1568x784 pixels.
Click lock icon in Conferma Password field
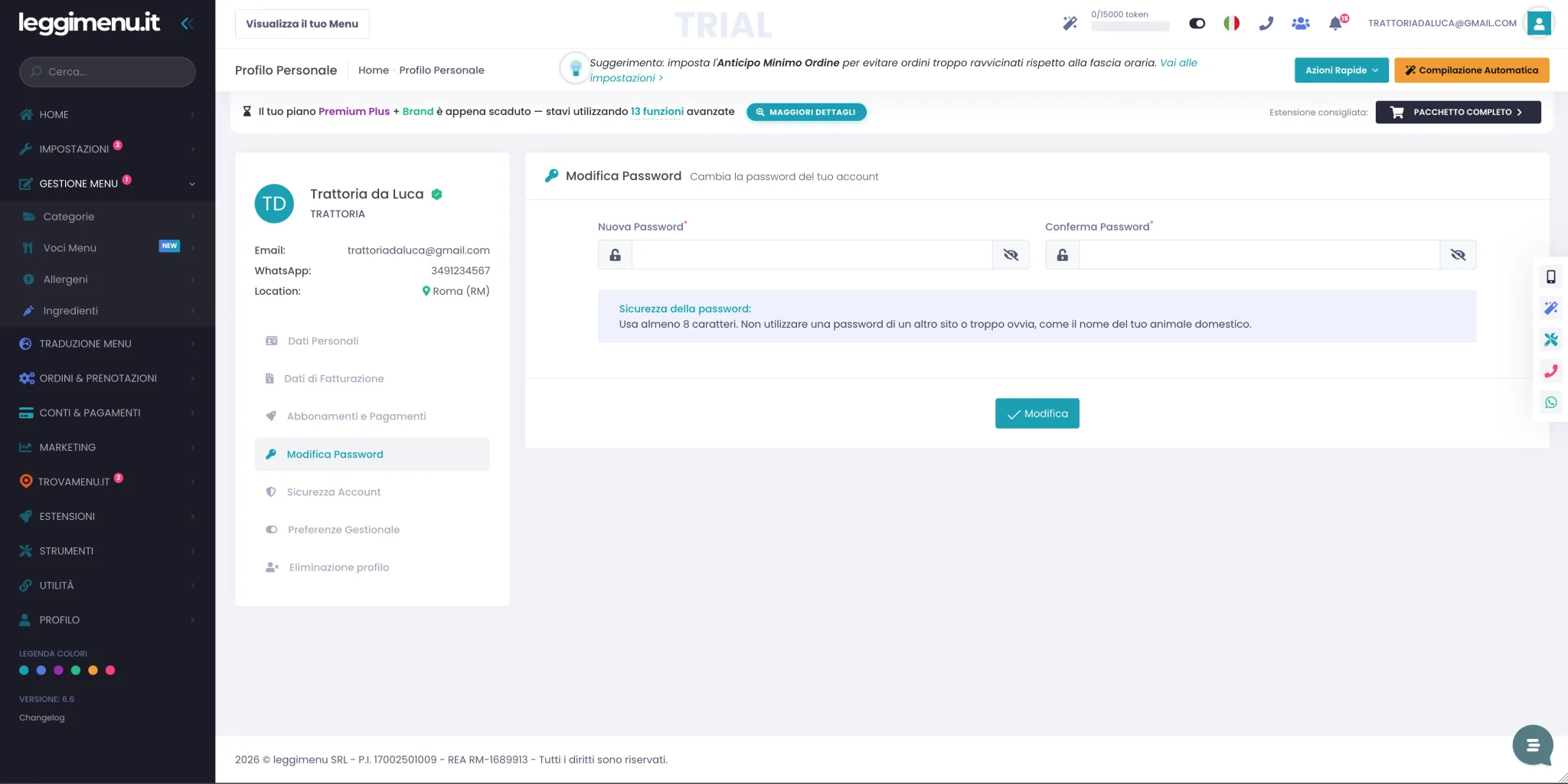(1062, 255)
